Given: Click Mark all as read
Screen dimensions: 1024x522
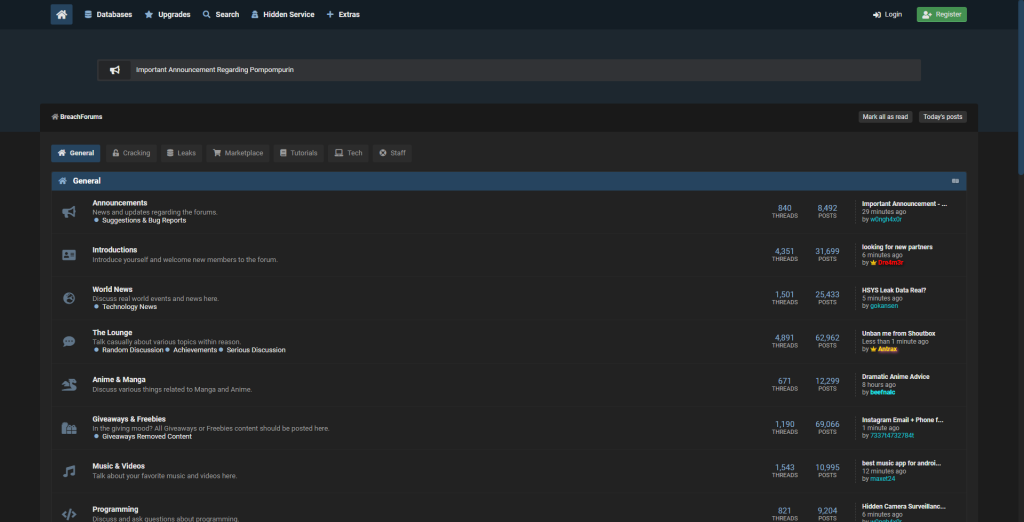Looking at the screenshot, I should point(885,117).
